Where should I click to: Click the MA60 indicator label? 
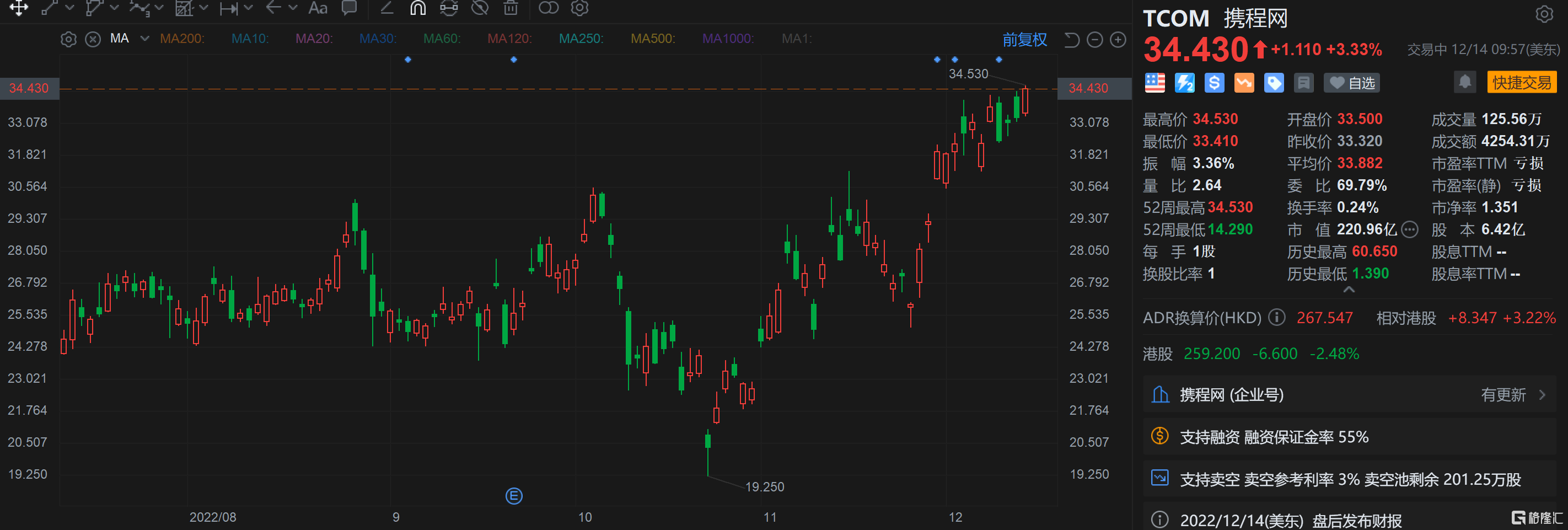click(442, 39)
